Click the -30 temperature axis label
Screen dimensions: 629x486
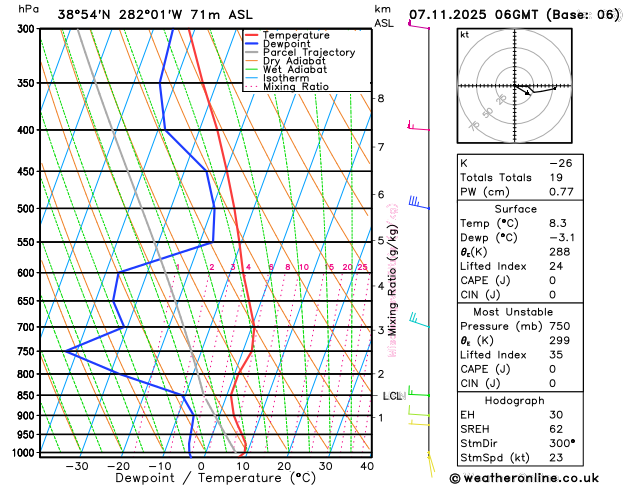click(x=77, y=466)
